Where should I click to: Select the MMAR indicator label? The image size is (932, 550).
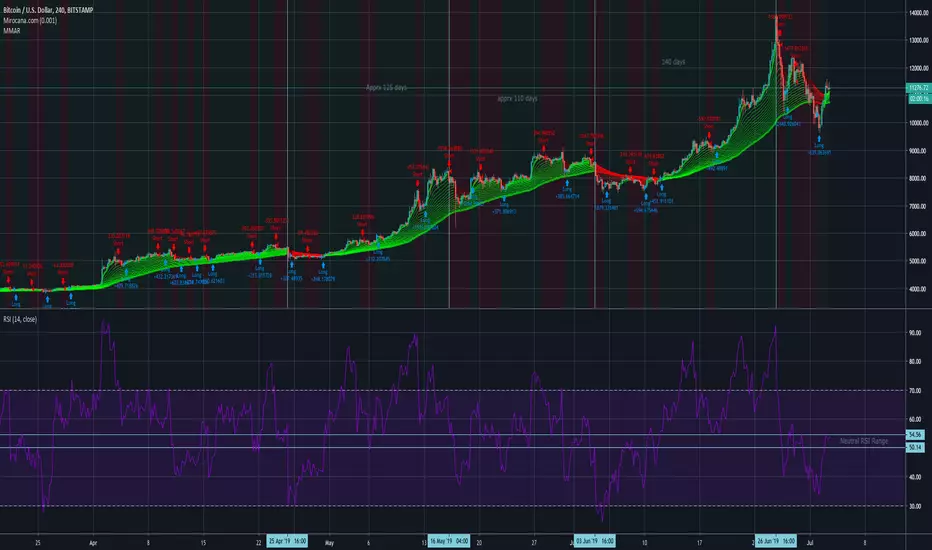[12, 30]
